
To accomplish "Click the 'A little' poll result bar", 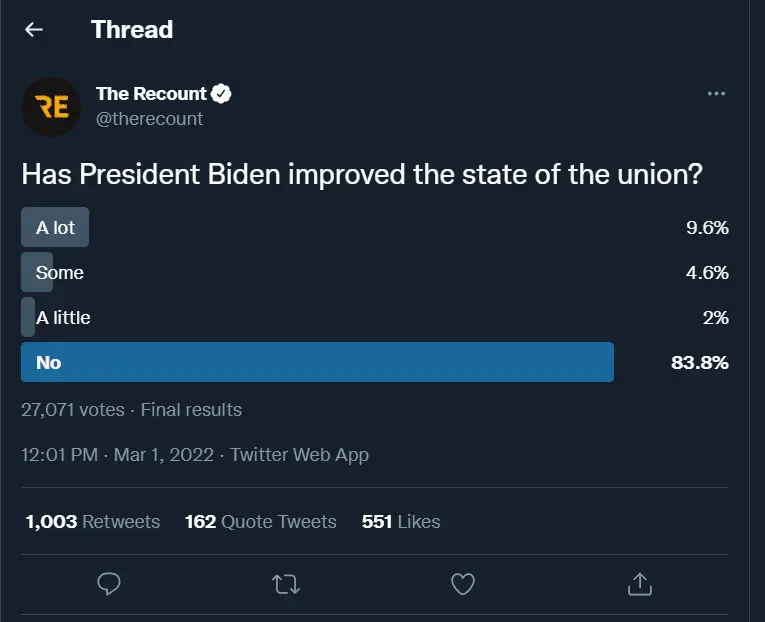I will [x=29, y=317].
